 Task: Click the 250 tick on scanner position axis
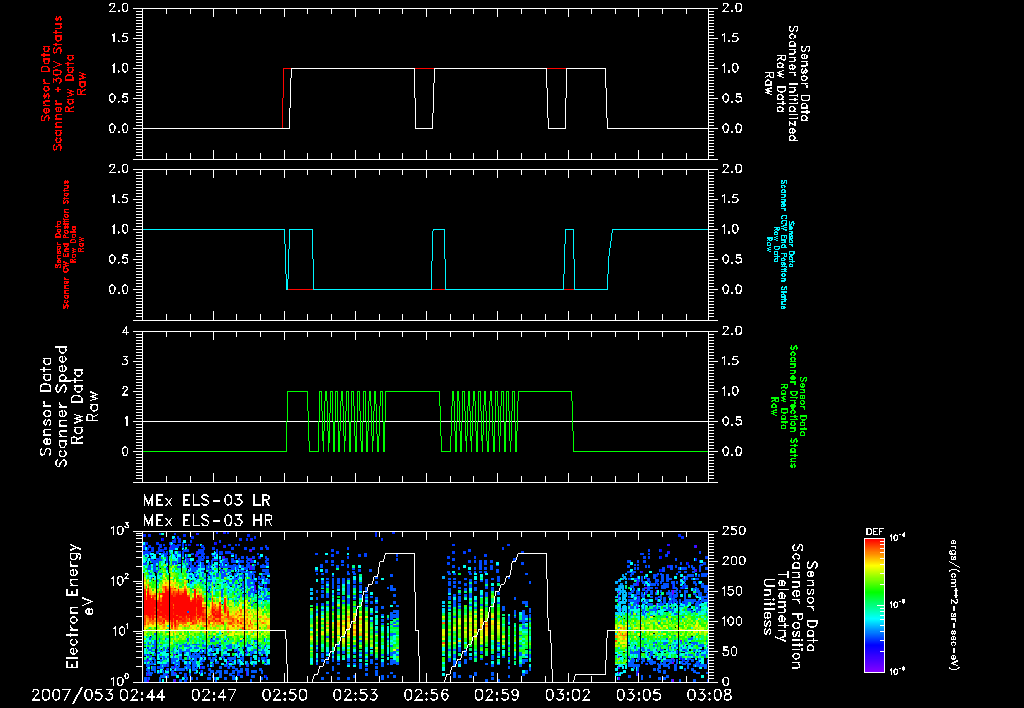tap(732, 532)
